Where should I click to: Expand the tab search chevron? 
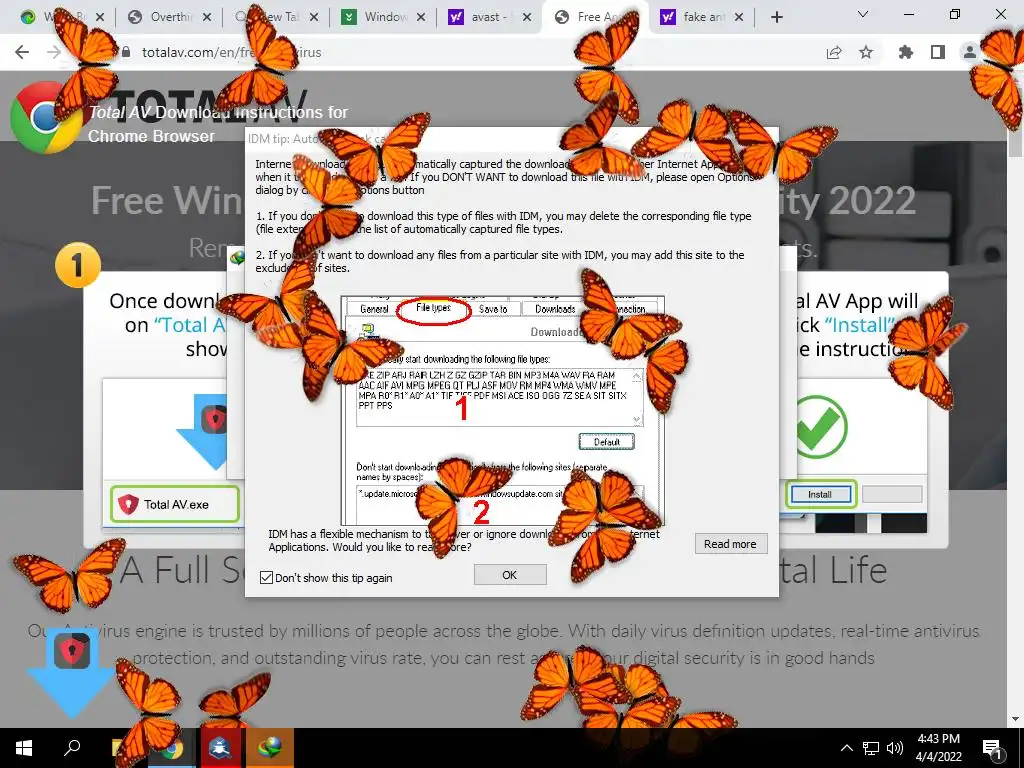(863, 14)
